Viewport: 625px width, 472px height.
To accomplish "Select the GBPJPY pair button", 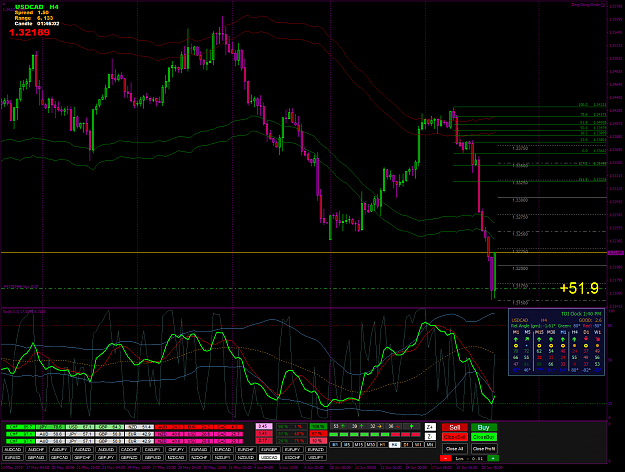I will [106, 458].
